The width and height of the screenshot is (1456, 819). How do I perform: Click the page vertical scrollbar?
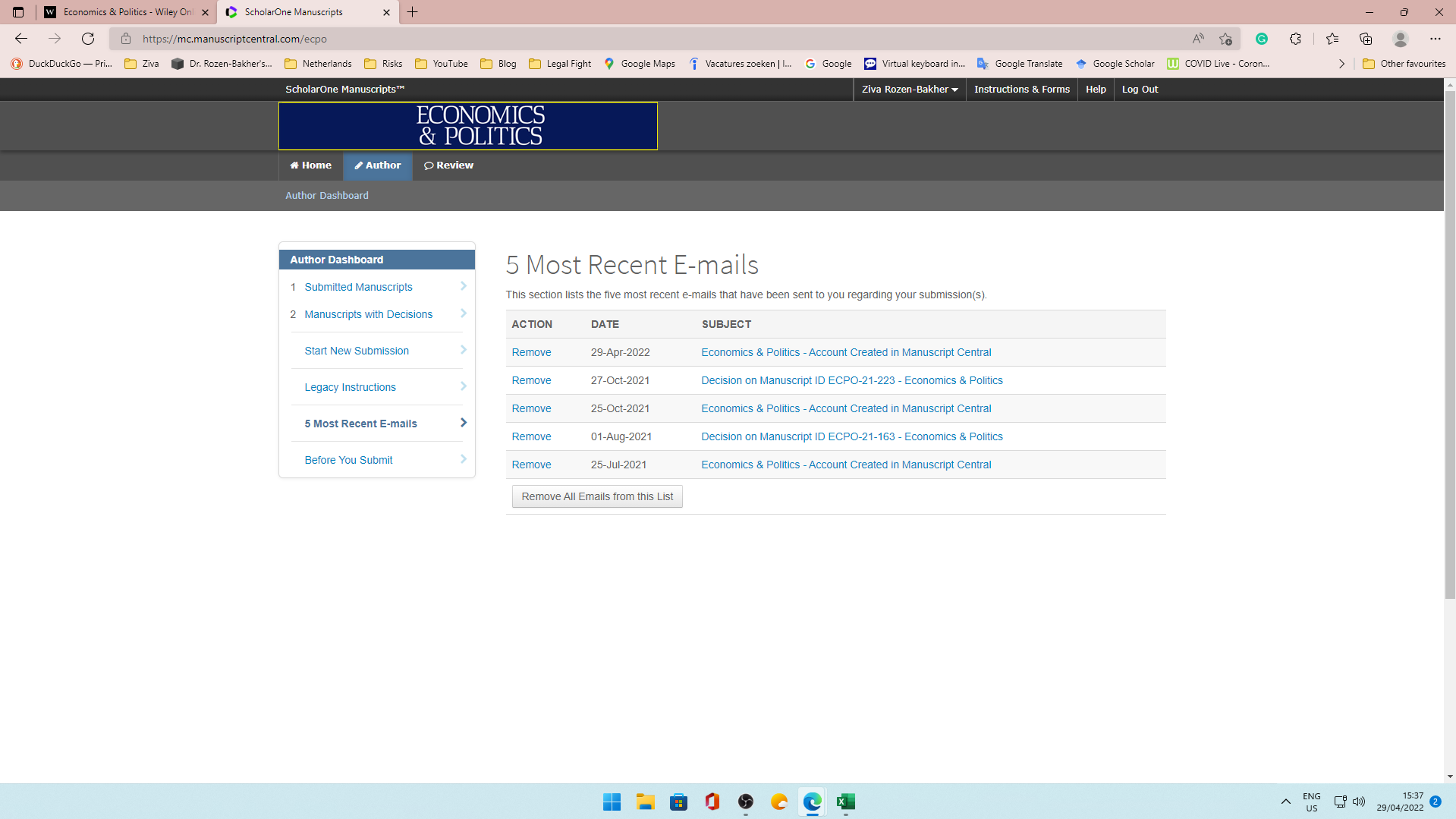1450,345
